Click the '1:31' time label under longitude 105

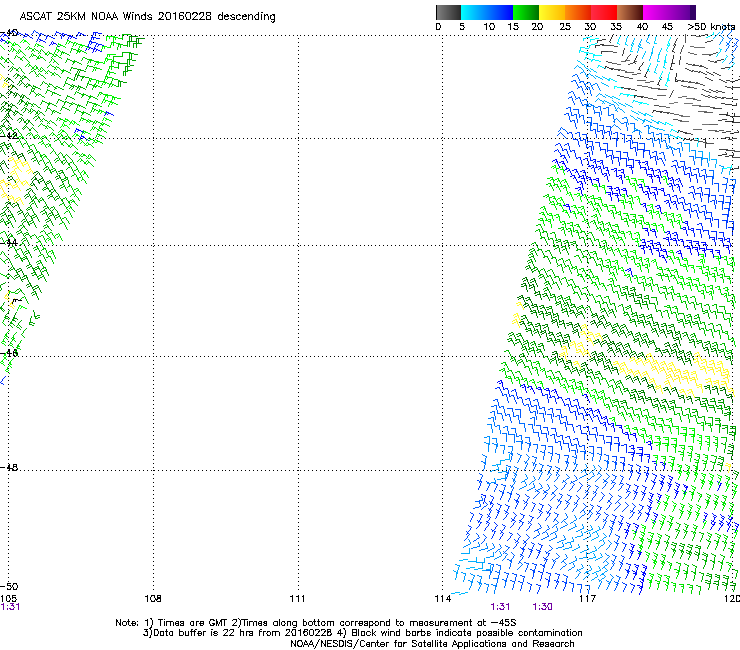point(10,607)
